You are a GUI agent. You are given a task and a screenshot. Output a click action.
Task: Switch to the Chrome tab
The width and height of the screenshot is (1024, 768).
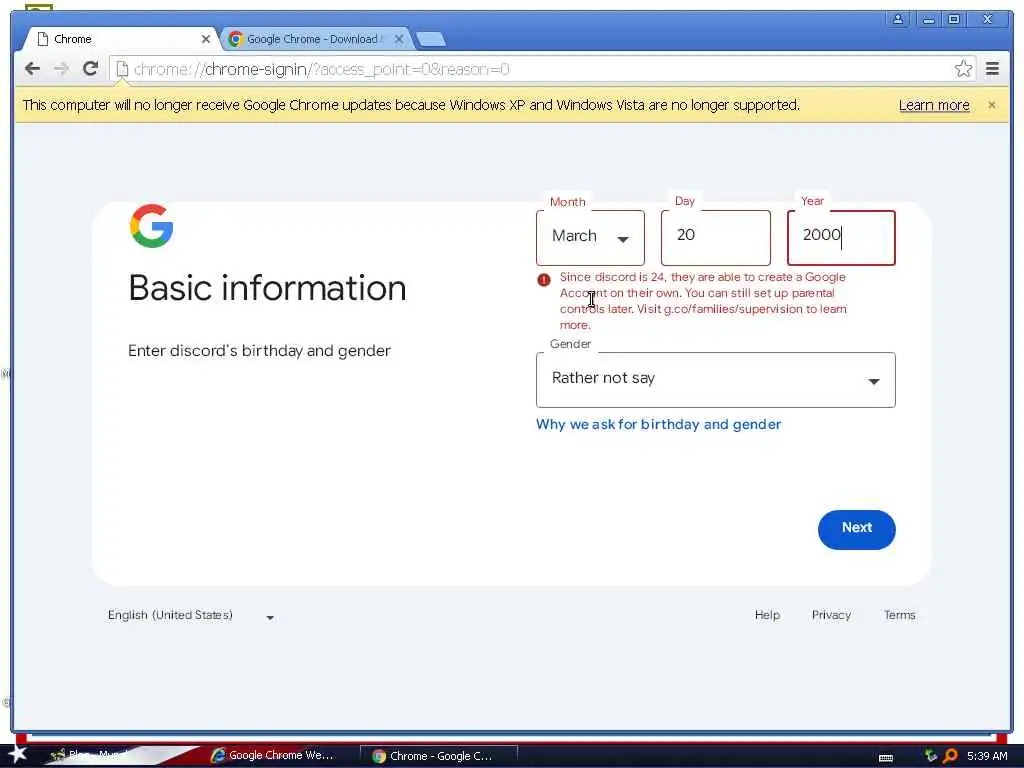click(x=121, y=39)
